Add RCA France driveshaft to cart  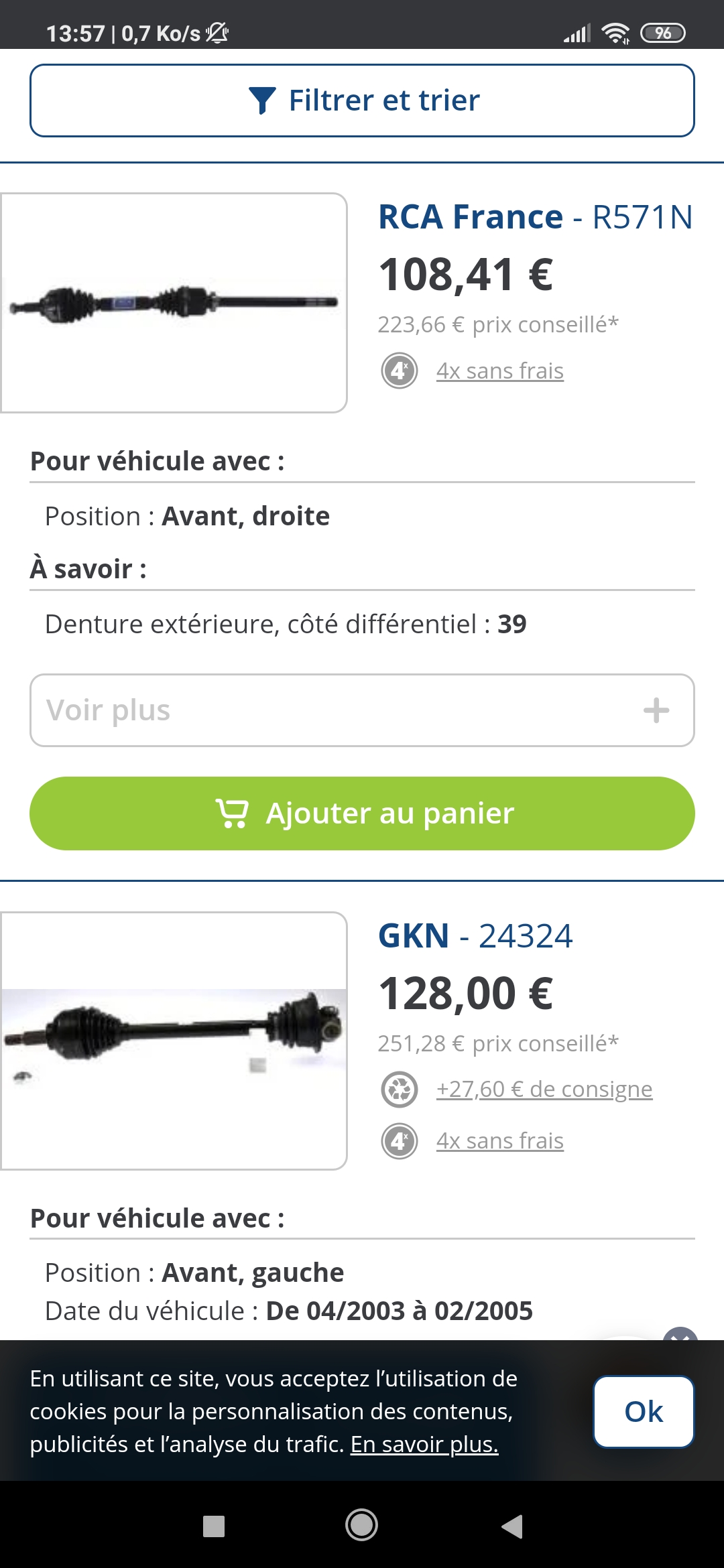tap(362, 813)
